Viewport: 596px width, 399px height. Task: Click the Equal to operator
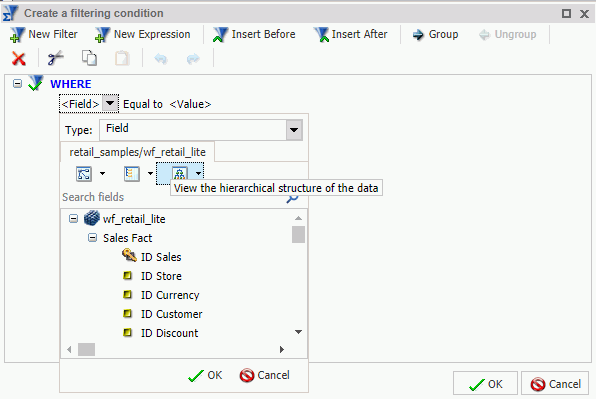click(143, 104)
